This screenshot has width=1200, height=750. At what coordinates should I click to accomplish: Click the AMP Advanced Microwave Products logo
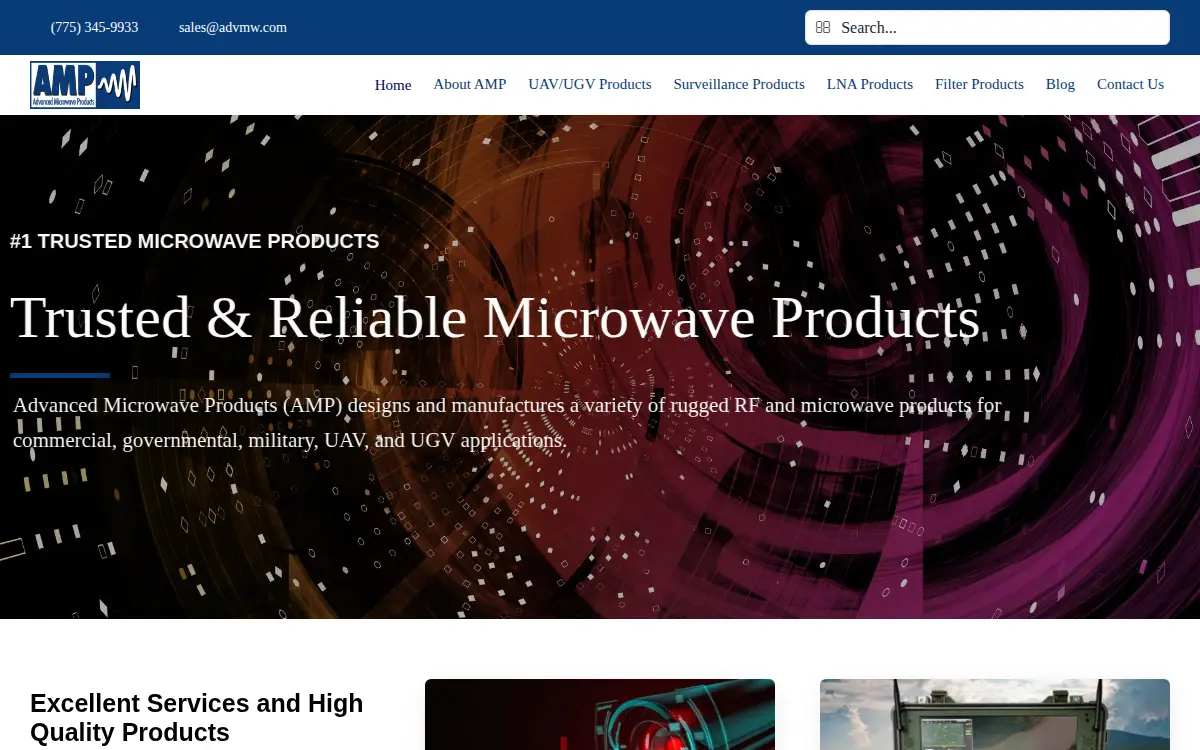pos(85,85)
